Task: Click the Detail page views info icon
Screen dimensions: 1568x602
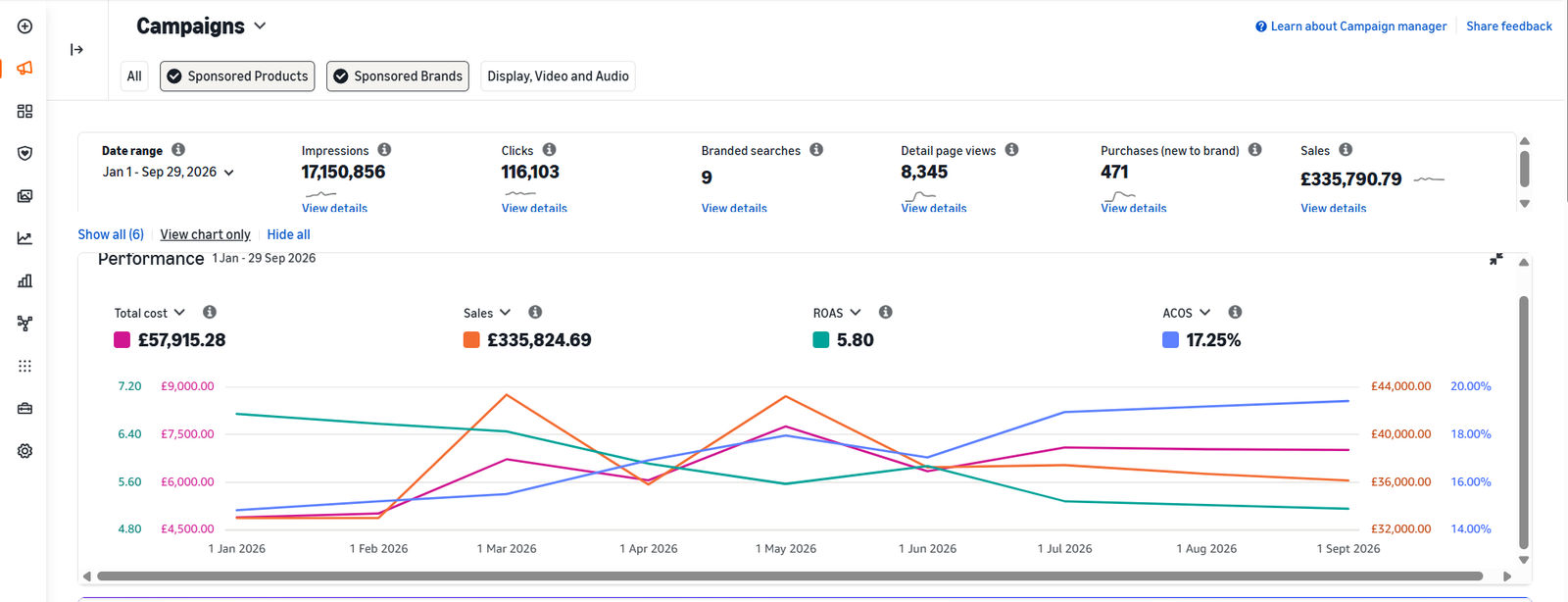Action: coord(1011,149)
